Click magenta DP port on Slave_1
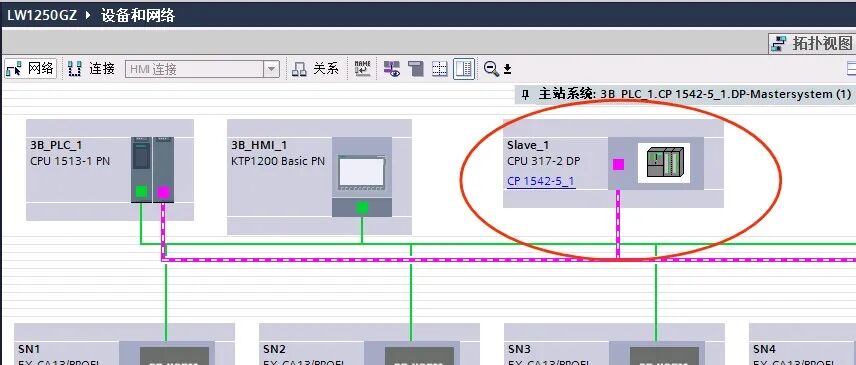Viewport: 856px width, 365px height. [x=618, y=164]
